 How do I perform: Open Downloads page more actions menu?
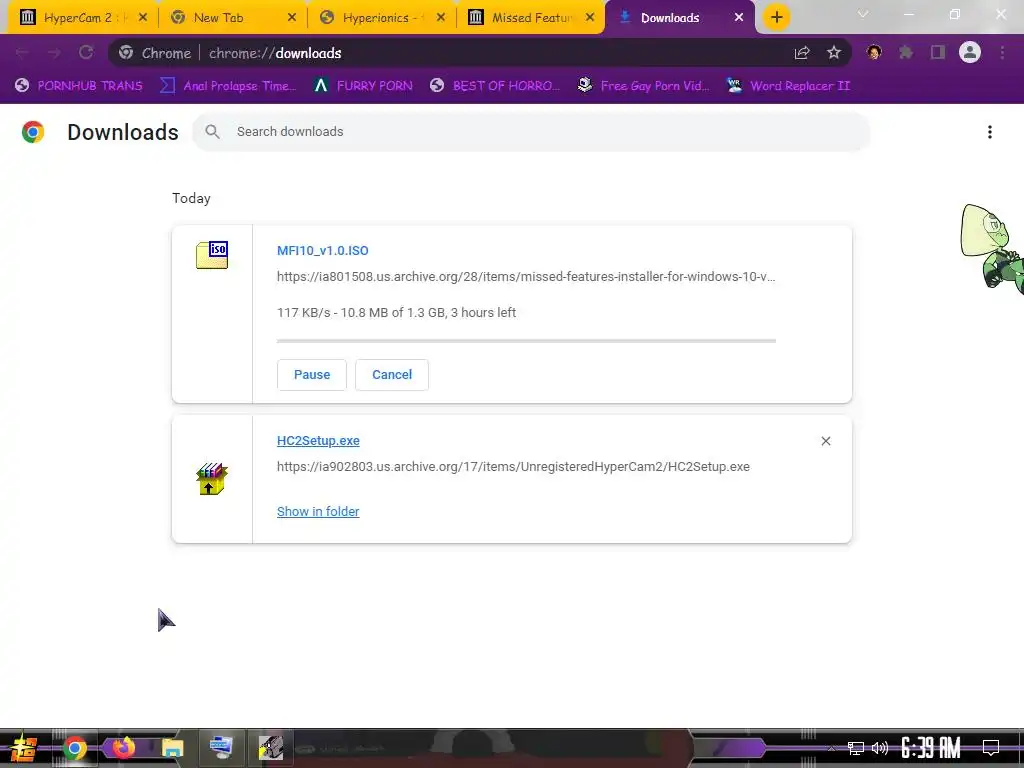point(990,132)
